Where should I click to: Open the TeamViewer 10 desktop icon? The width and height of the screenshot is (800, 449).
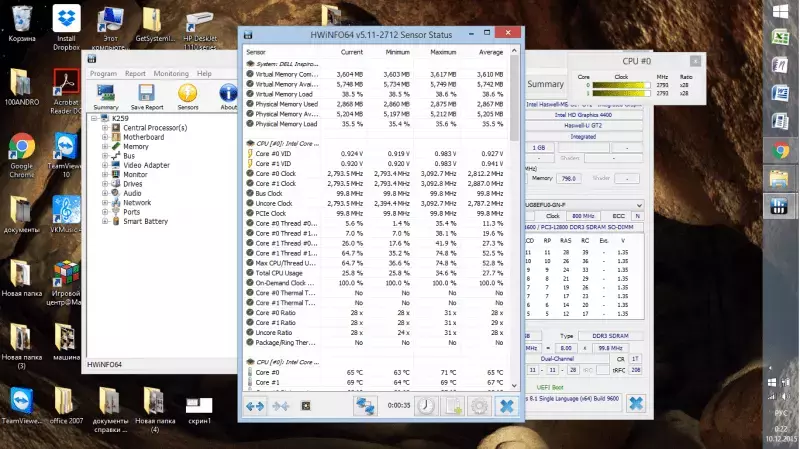[x=66, y=156]
